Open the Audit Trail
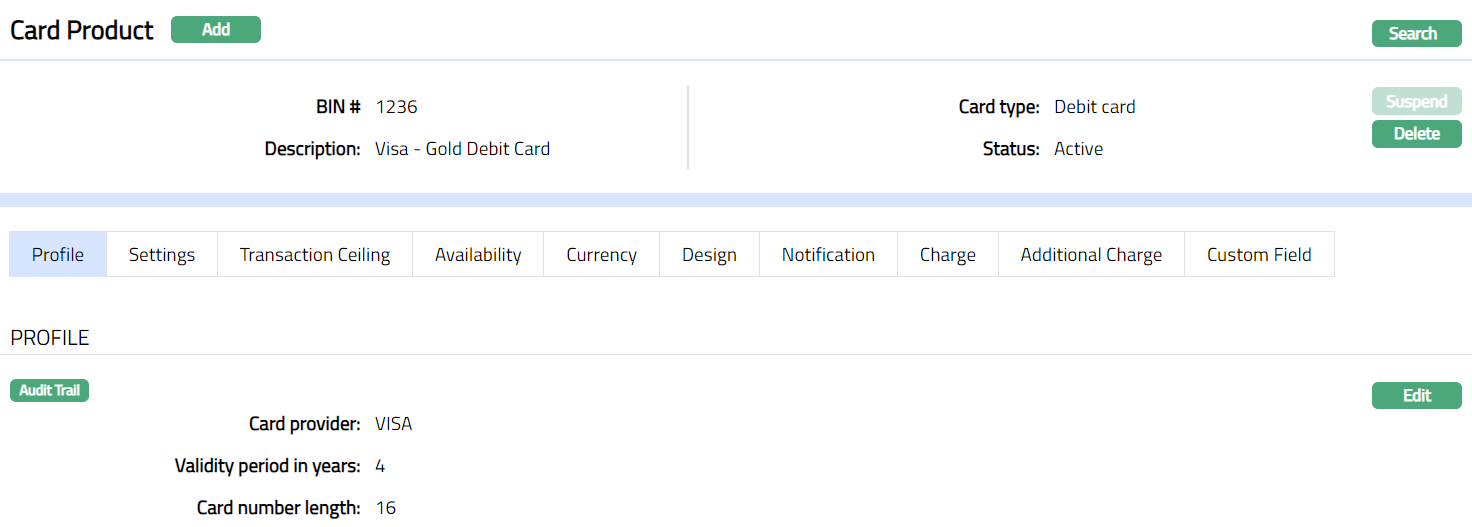1472x527 pixels. tap(50, 390)
